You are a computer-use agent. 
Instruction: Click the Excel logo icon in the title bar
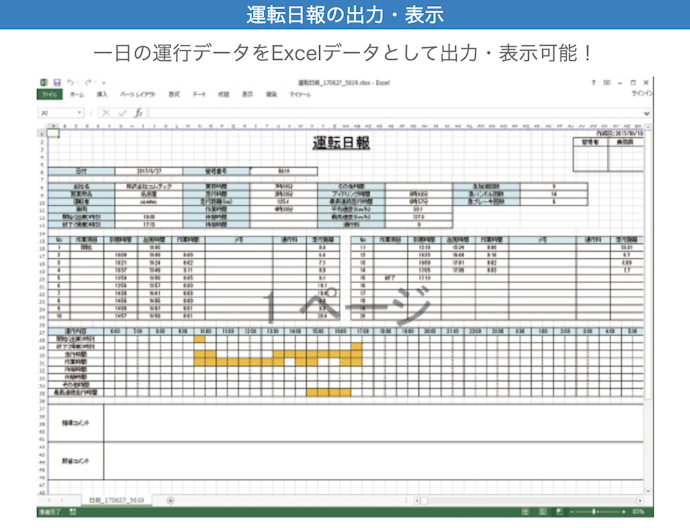pos(44,82)
